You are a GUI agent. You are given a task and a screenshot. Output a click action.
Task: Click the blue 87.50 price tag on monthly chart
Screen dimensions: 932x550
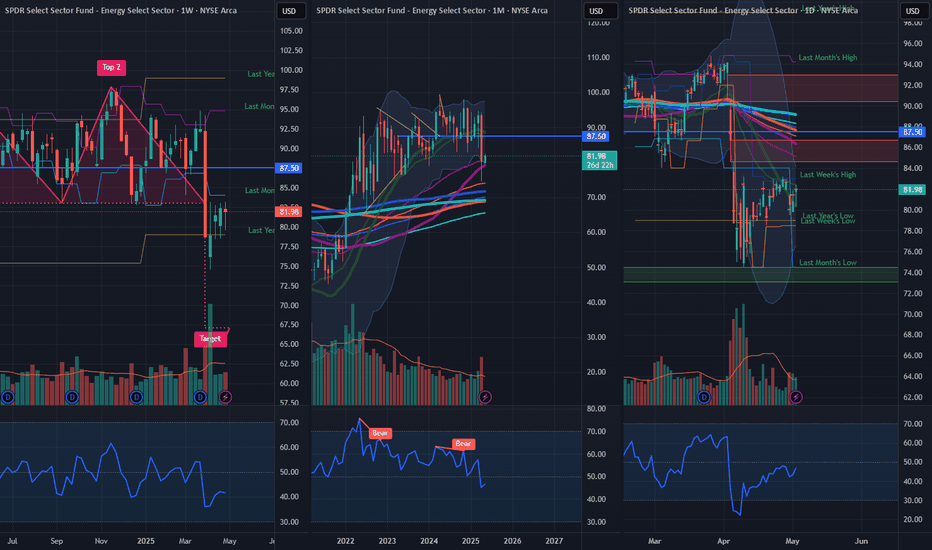pyautogui.click(x=596, y=136)
